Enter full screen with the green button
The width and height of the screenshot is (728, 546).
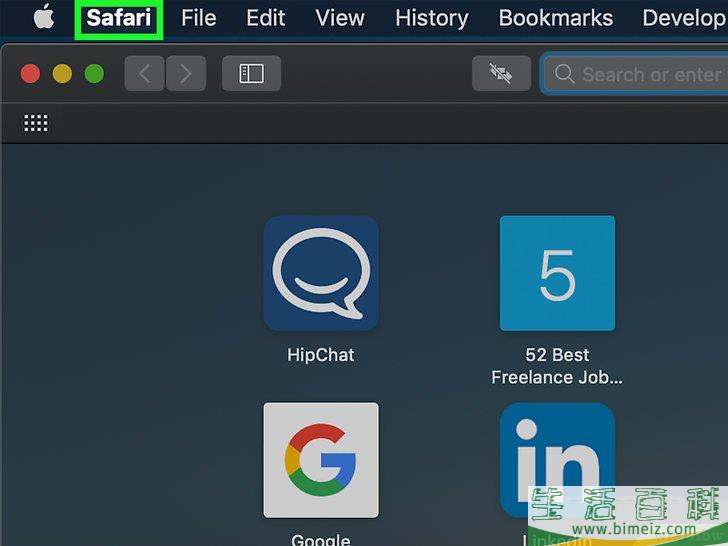(94, 74)
